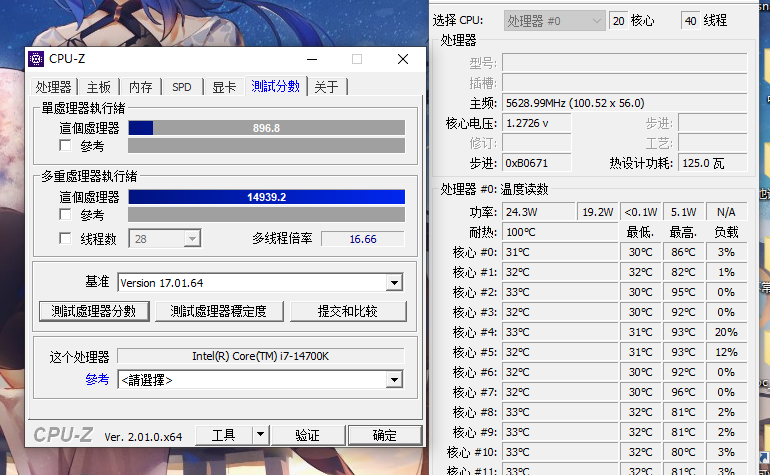770x475 pixels.
Task: Open the 主板 tab
Action: [x=99, y=87]
